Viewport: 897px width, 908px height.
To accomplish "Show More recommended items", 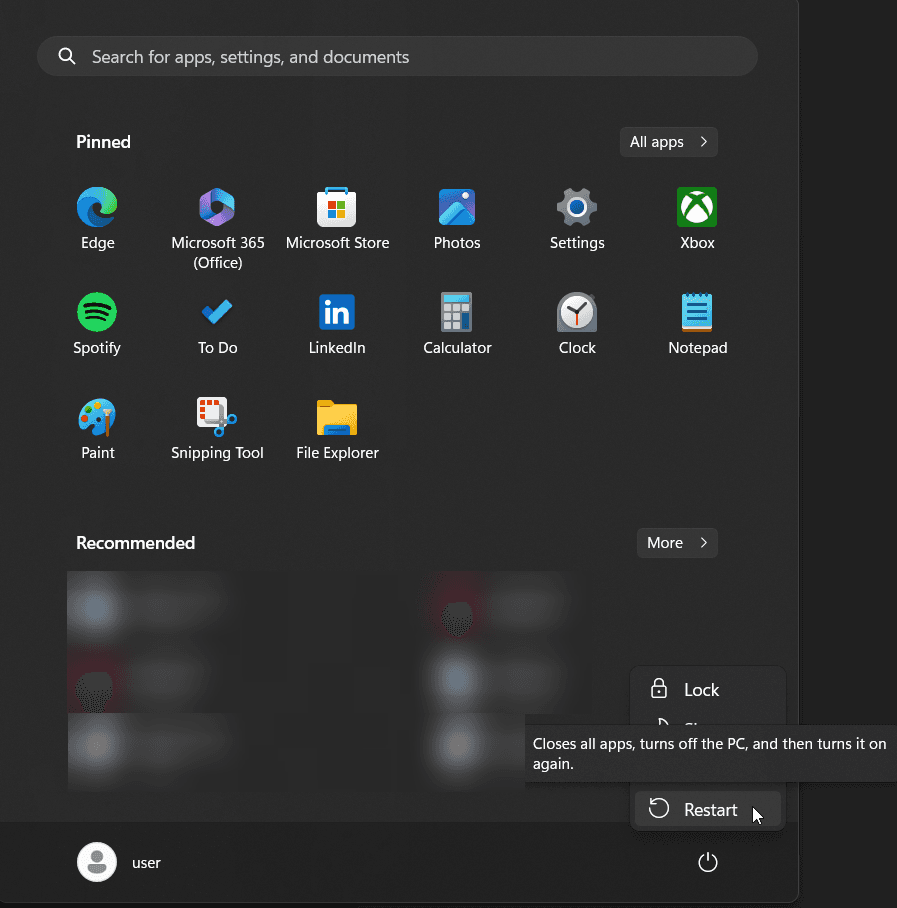I will tap(677, 543).
